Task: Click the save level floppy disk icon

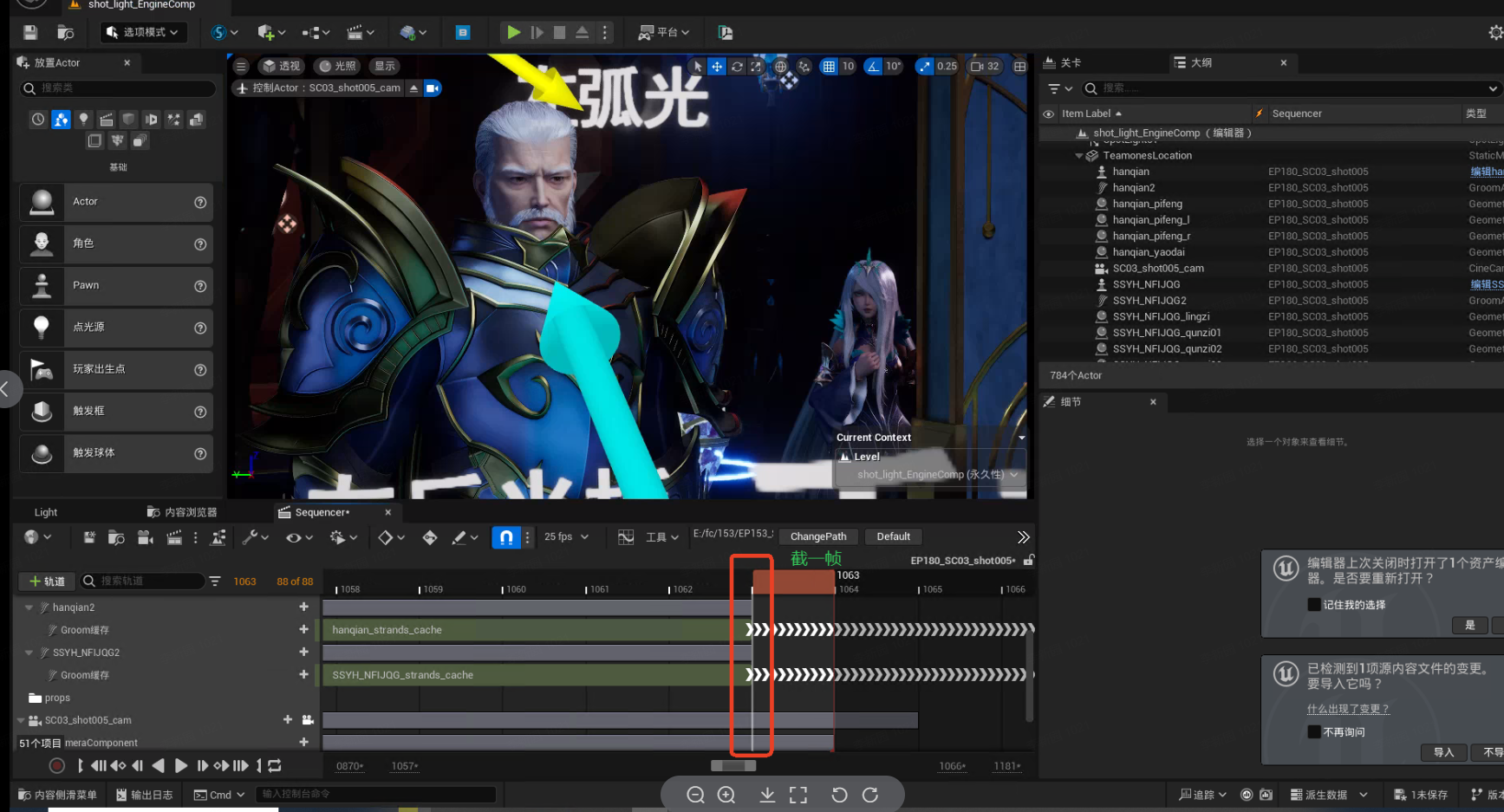Action: 30,32
